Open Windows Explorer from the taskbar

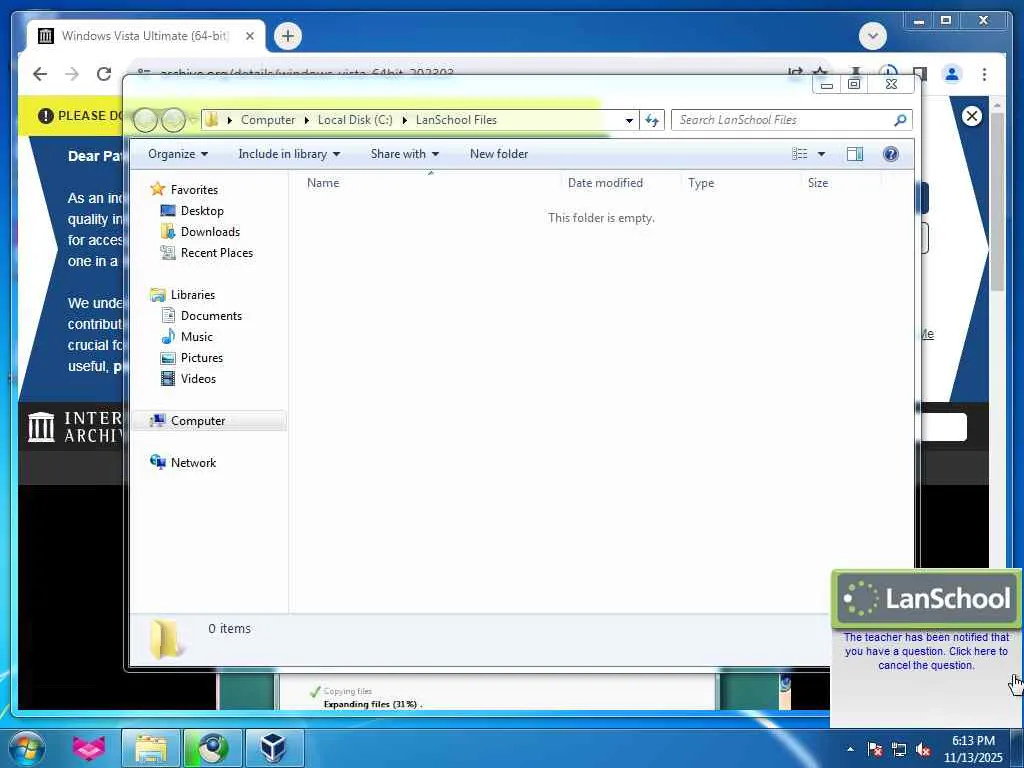(x=151, y=748)
